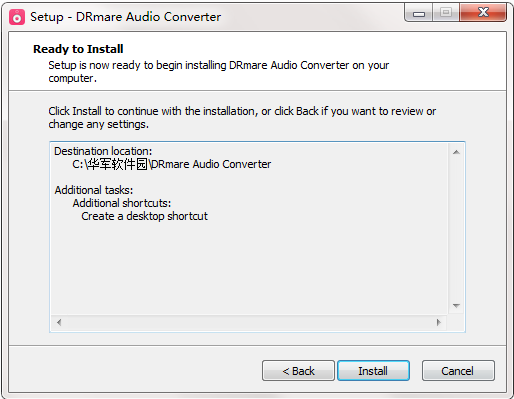The width and height of the screenshot is (514, 399).
Task: Click the "Destination location:" label
Action: [x=103, y=151]
